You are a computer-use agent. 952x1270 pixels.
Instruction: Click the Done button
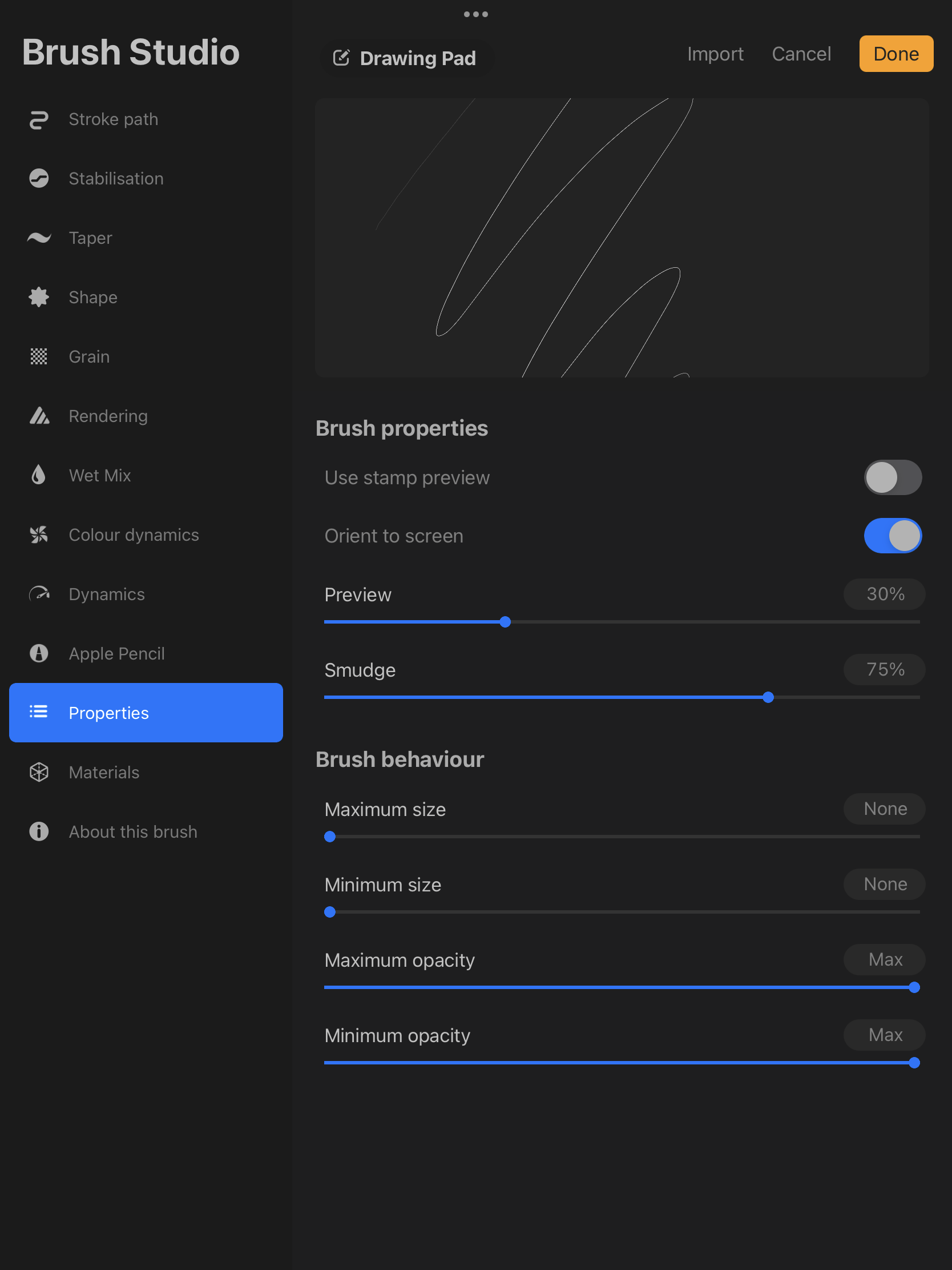point(895,54)
